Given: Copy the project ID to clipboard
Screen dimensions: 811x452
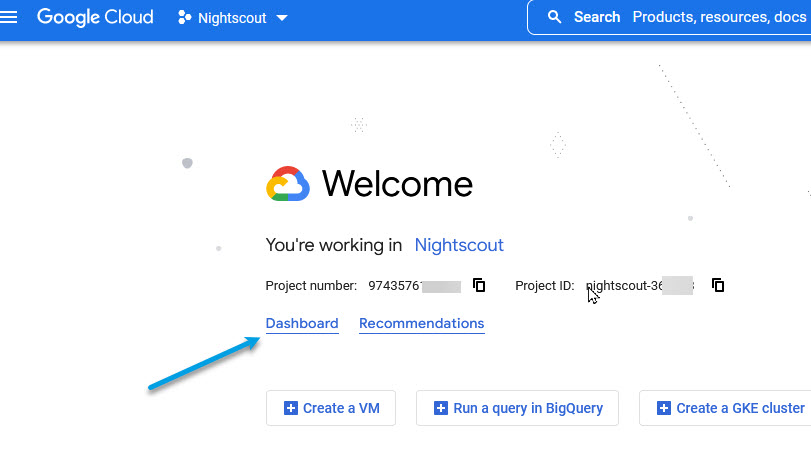Looking at the screenshot, I should [718, 285].
